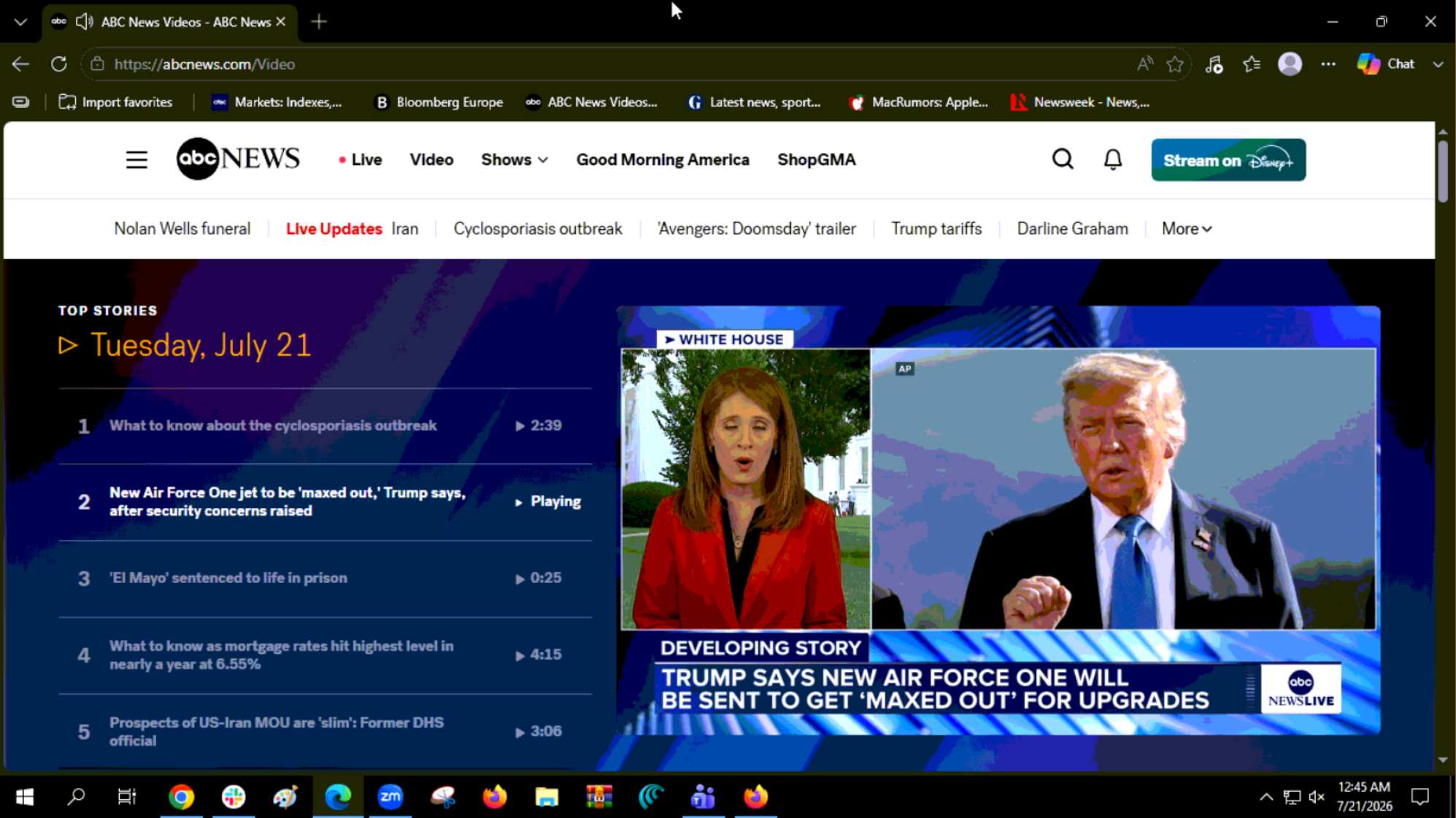Viewport: 1456px width, 818px height.
Task: Open Live Updates Iran topic
Action: coord(352,229)
